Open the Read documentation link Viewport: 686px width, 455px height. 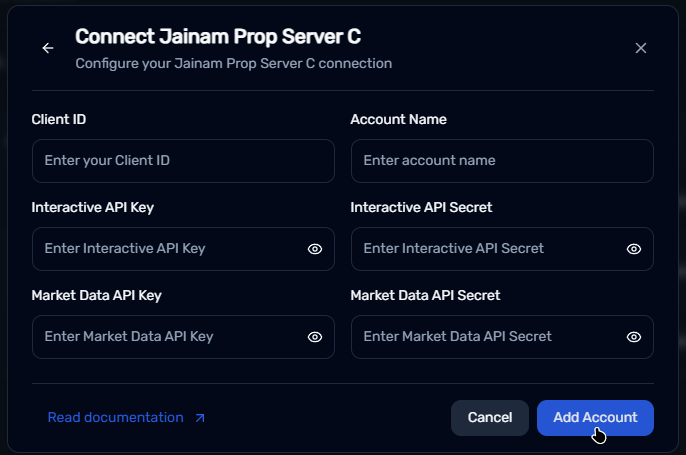(x=116, y=418)
